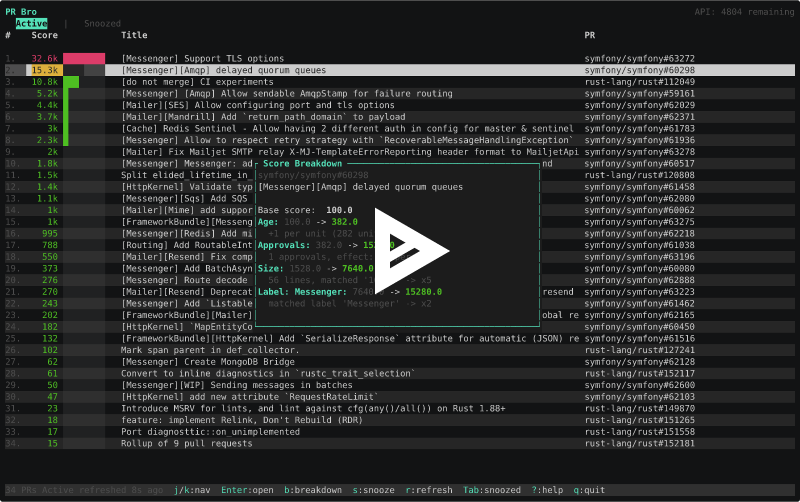The image size is (800, 502).
Task: Click 'API: 4804 remaining' status text
Action: click(744, 12)
